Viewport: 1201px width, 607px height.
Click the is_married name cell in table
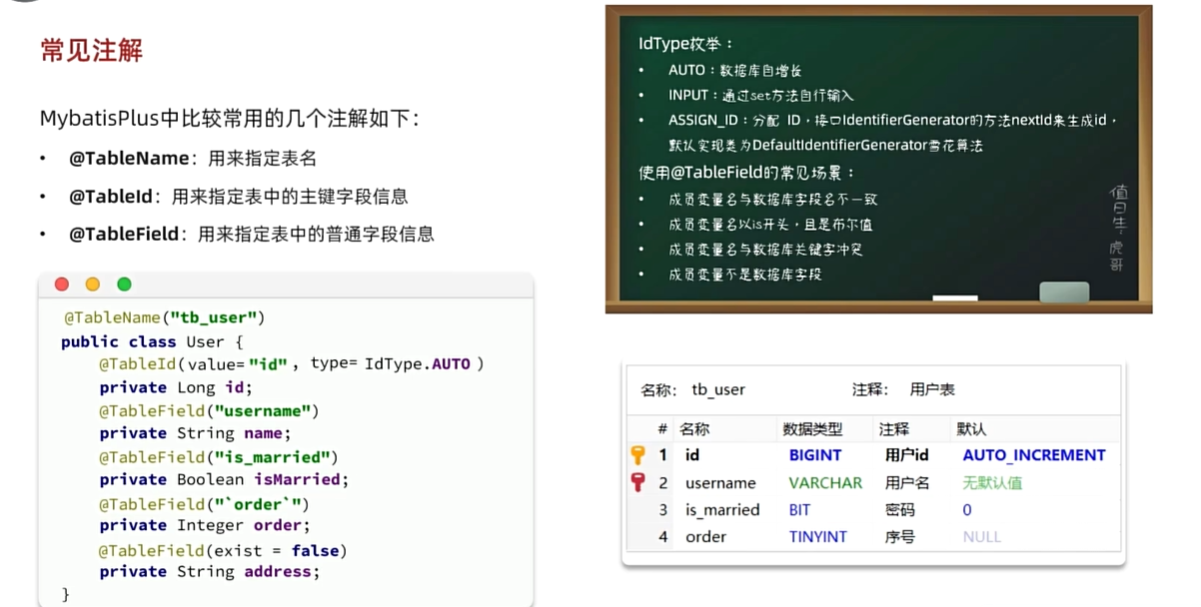pyautogui.click(x=722, y=510)
